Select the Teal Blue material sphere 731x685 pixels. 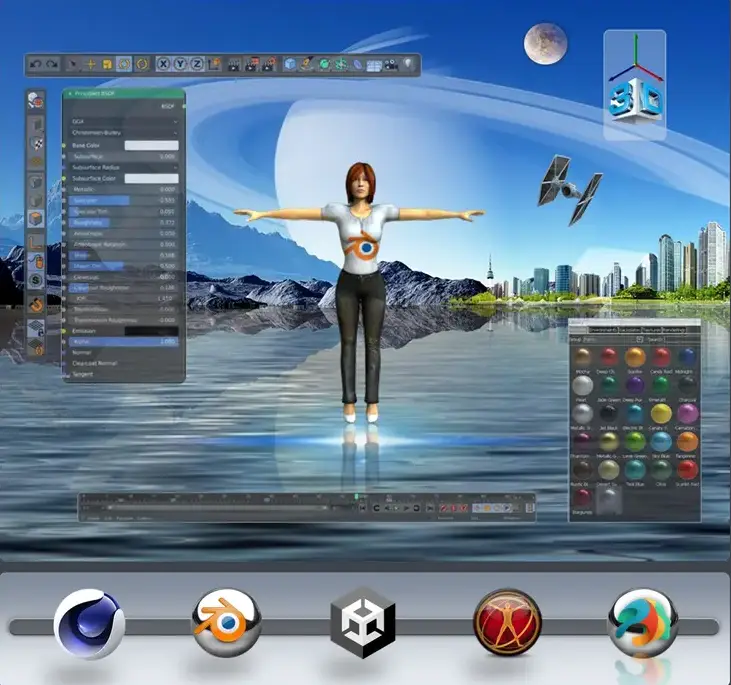[x=634, y=470]
